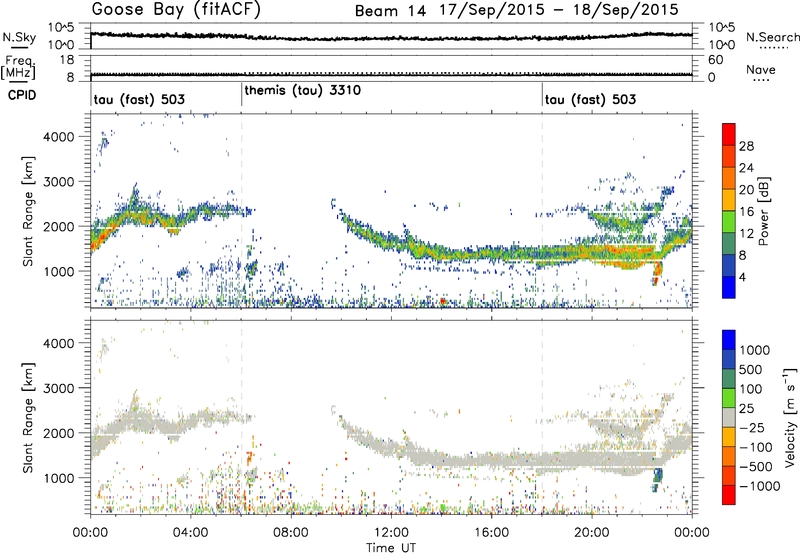Pick the dark blue top Velocity colorbar segment
Image resolution: width=800 pixels, height=554 pixels.
coord(729,340)
